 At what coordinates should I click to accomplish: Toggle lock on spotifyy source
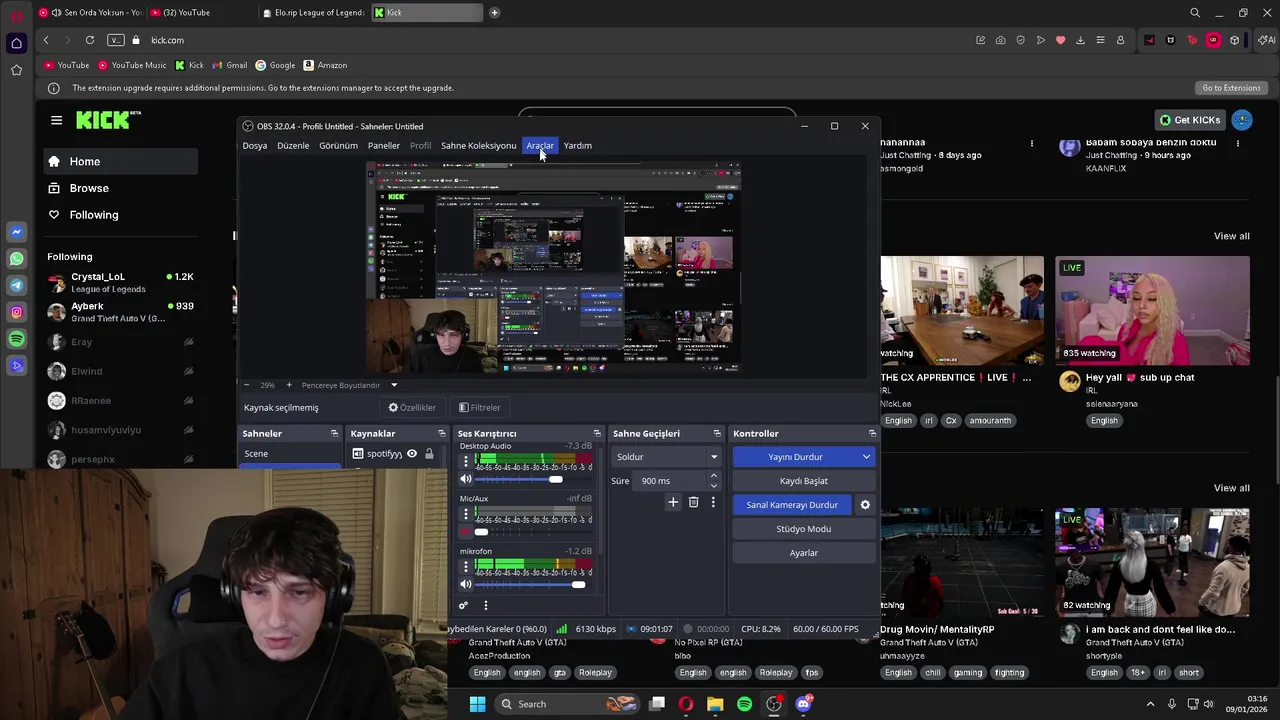429,453
